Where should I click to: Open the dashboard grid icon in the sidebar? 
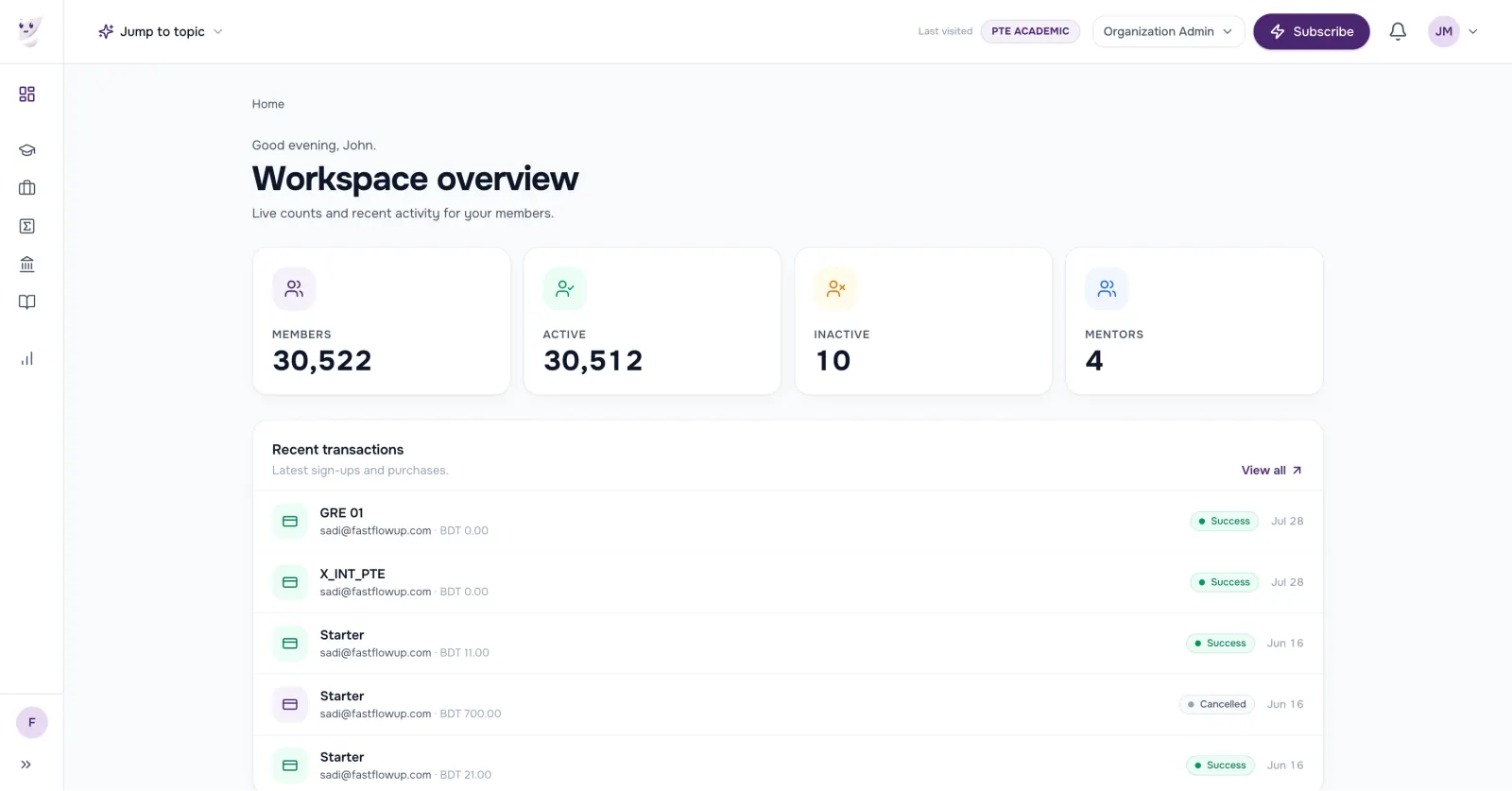coord(27,95)
